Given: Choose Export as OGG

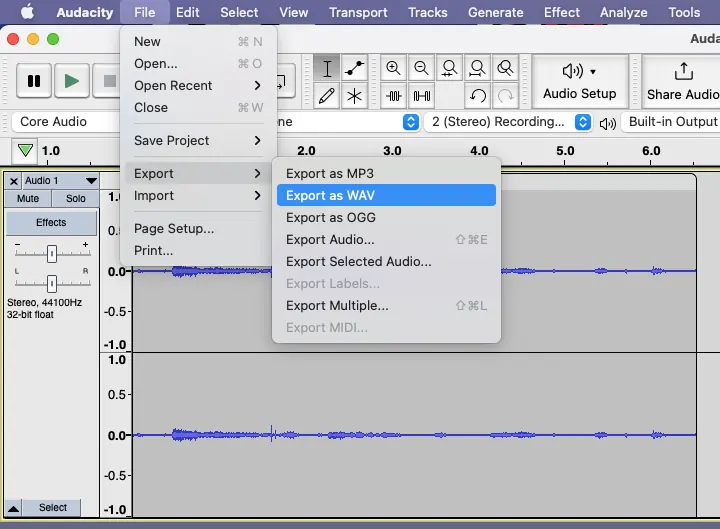Looking at the screenshot, I should pos(386,218).
